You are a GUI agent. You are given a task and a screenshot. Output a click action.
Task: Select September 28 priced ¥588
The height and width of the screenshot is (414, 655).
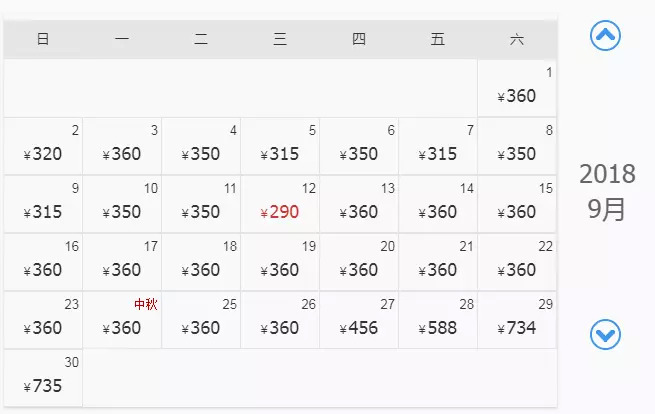438,320
